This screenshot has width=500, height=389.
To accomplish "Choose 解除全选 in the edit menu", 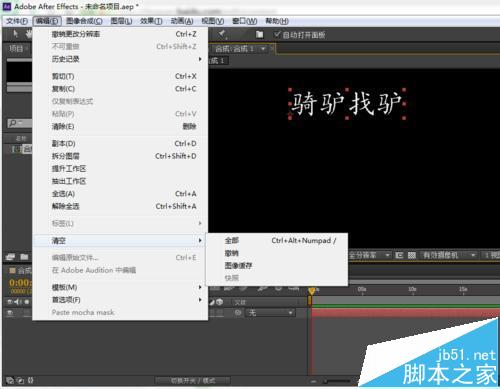I will coord(120,206).
